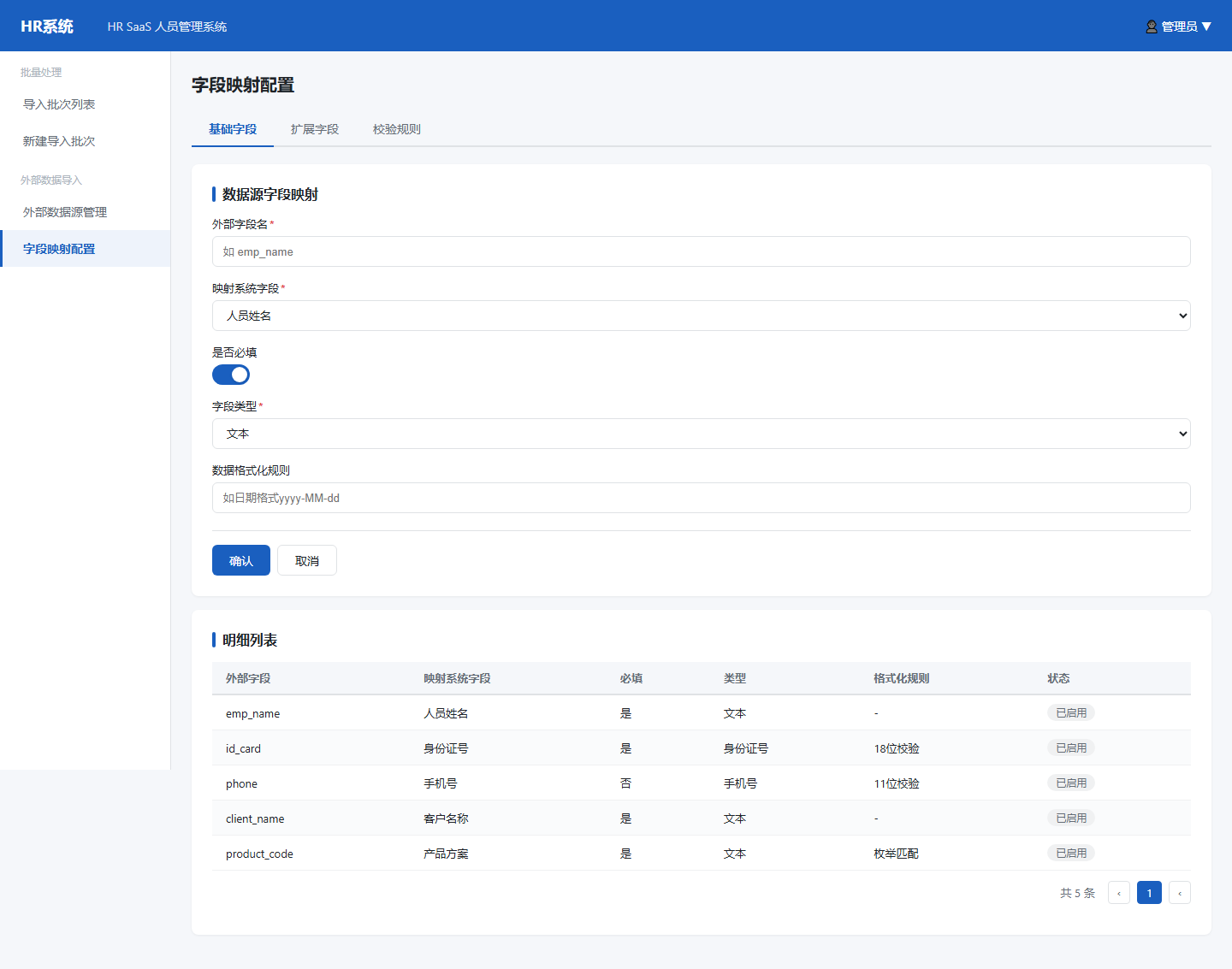Click the 字段映射配置 page title
The image size is (1232, 969).
coord(243,85)
